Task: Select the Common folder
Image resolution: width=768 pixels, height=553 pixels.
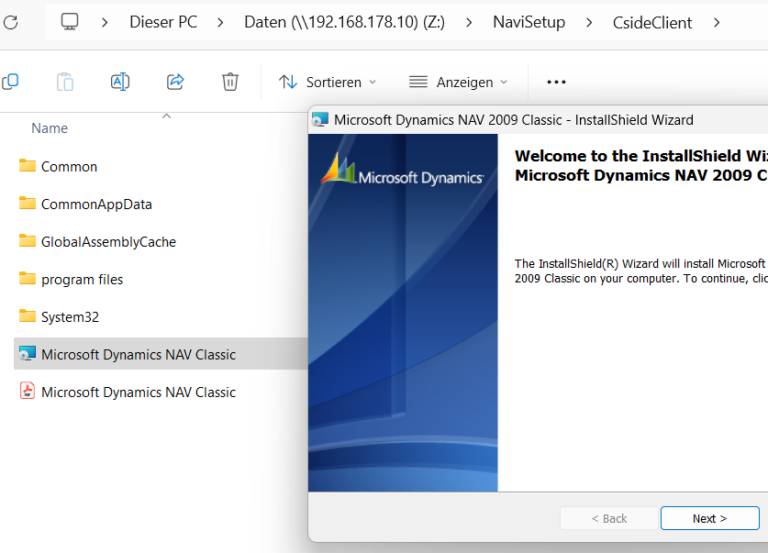Action: coord(69,166)
